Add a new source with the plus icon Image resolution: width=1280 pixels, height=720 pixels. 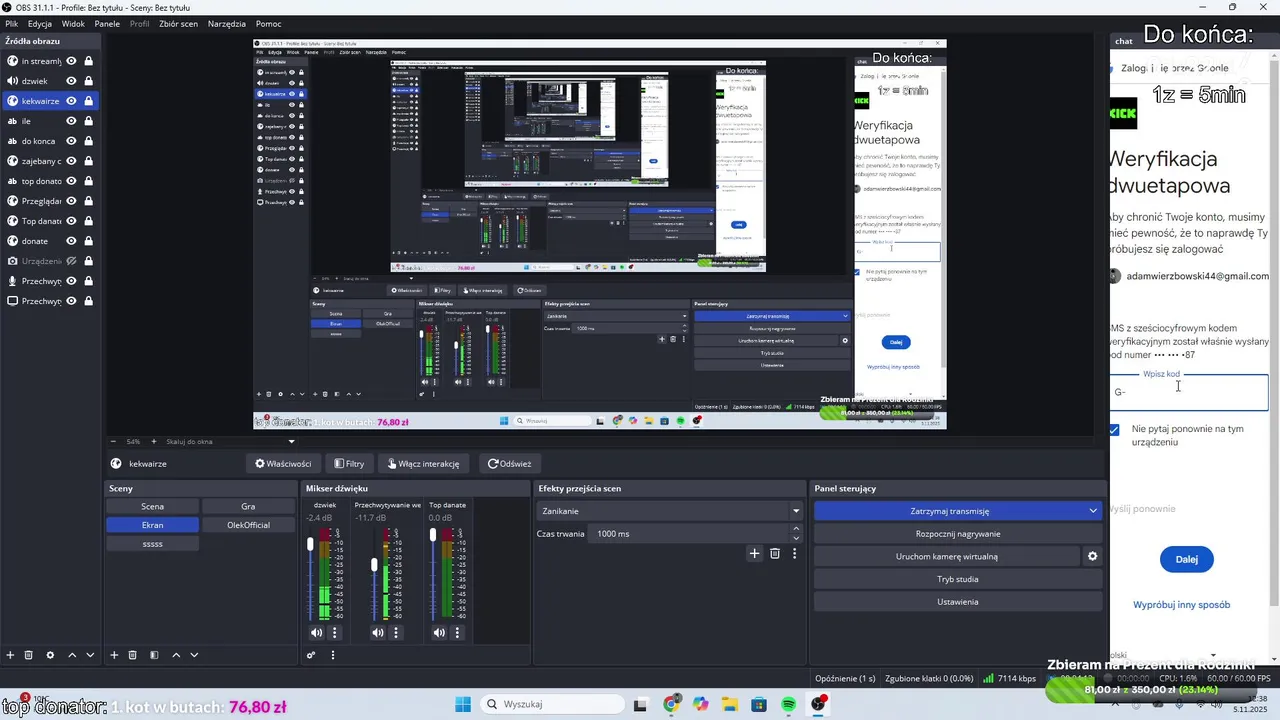coord(10,655)
